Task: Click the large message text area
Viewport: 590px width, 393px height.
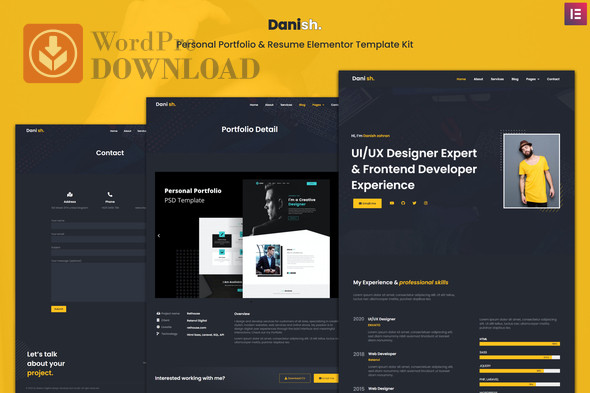Action: coord(98,282)
